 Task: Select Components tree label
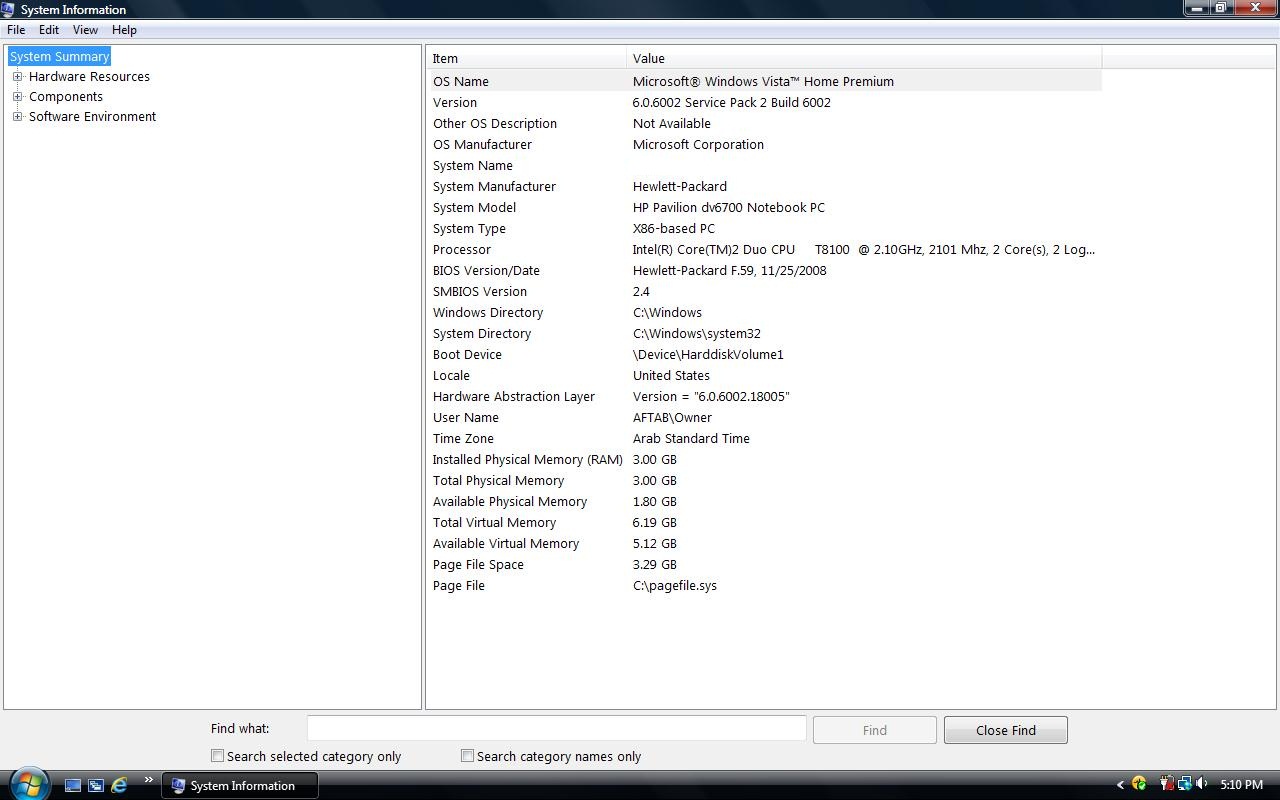pos(66,96)
